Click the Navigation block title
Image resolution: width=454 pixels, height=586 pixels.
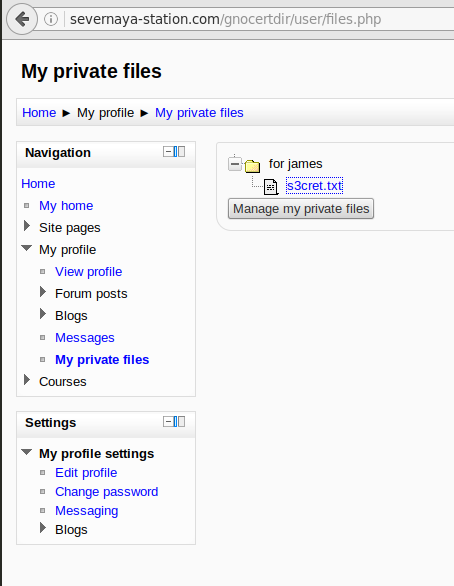tap(58, 152)
